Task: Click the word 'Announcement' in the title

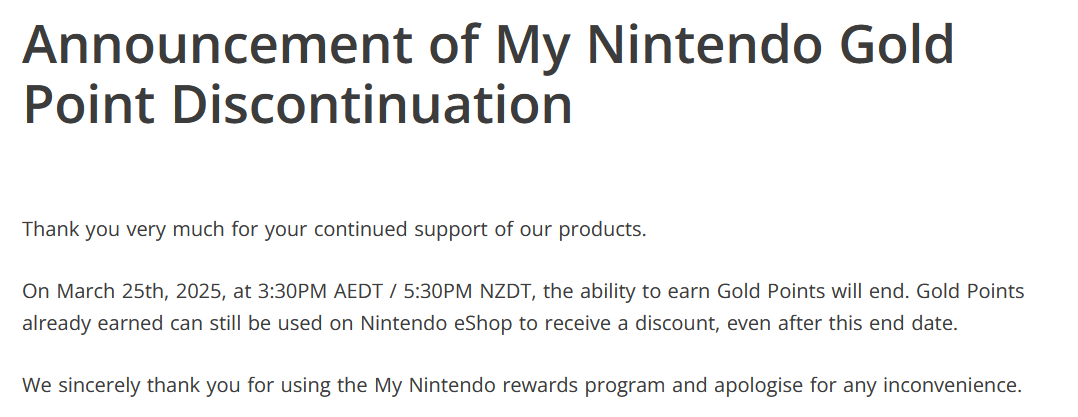Action: click(217, 45)
